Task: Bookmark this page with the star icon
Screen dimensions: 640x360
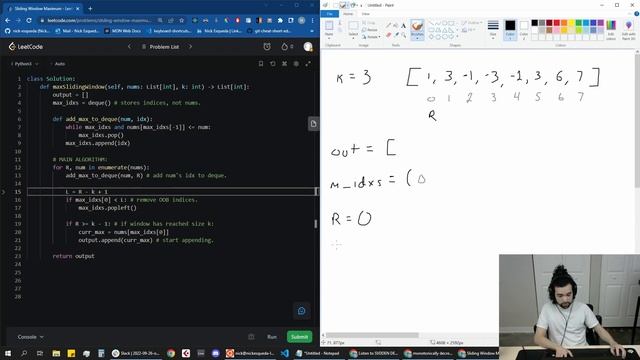Action: (x=181, y=20)
